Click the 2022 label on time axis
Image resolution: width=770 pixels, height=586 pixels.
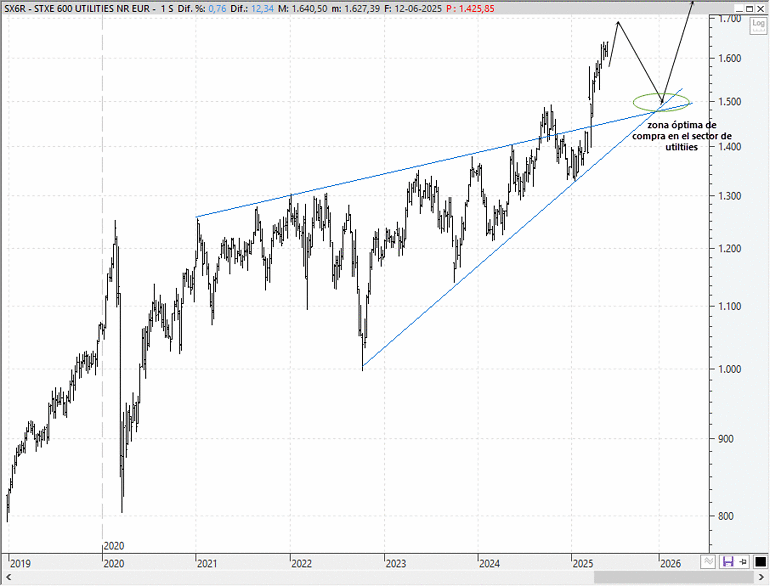302,563
